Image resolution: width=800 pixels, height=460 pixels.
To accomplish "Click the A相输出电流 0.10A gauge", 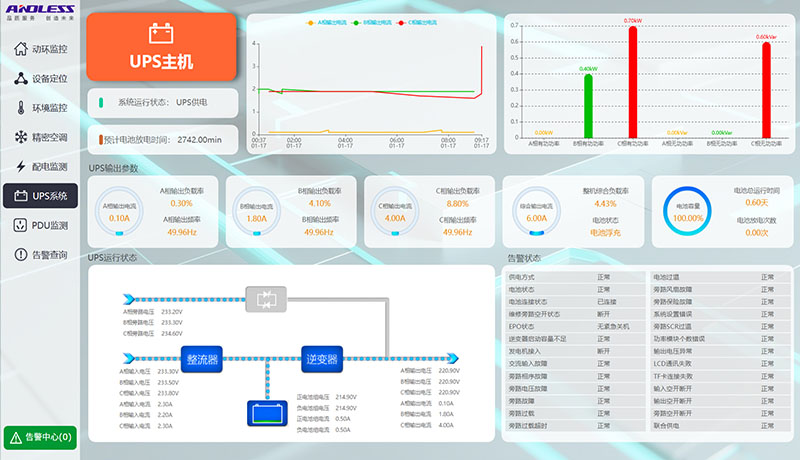I will [119, 211].
